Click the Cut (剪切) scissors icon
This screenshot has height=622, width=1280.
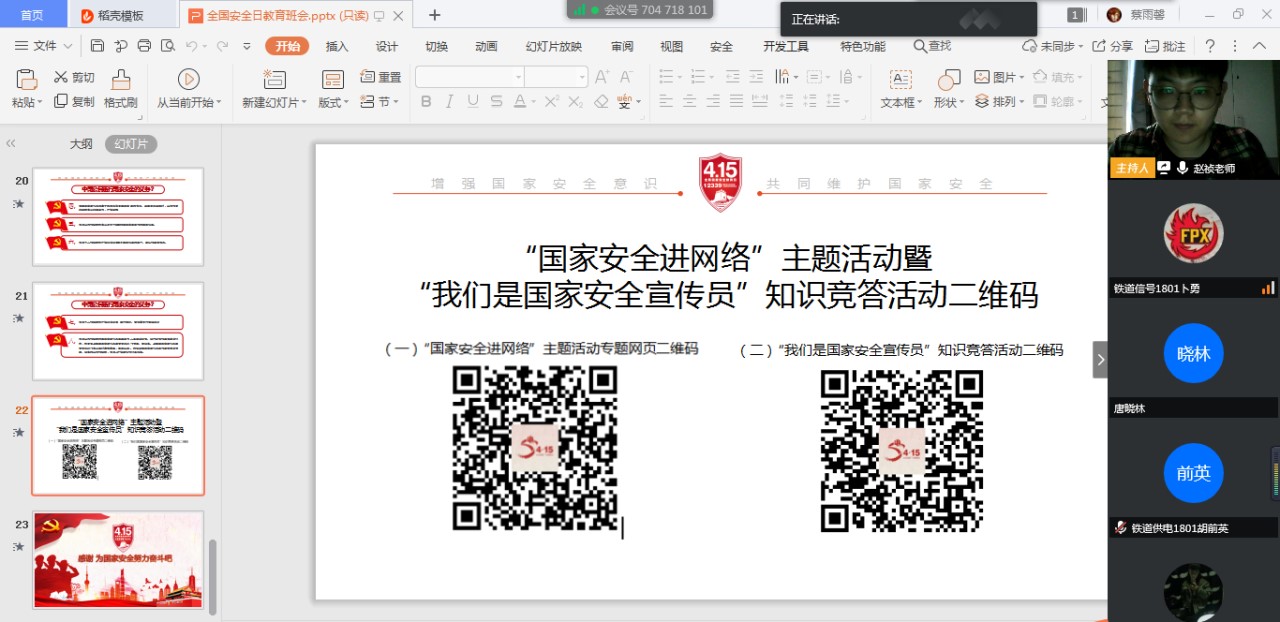[x=61, y=77]
